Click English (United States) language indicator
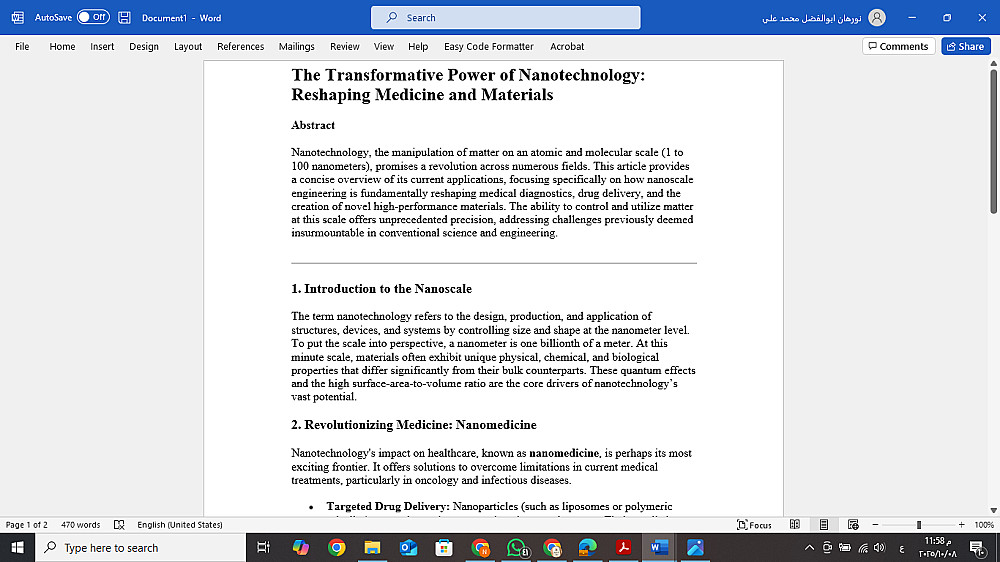This screenshot has width=1000, height=562. (x=180, y=525)
